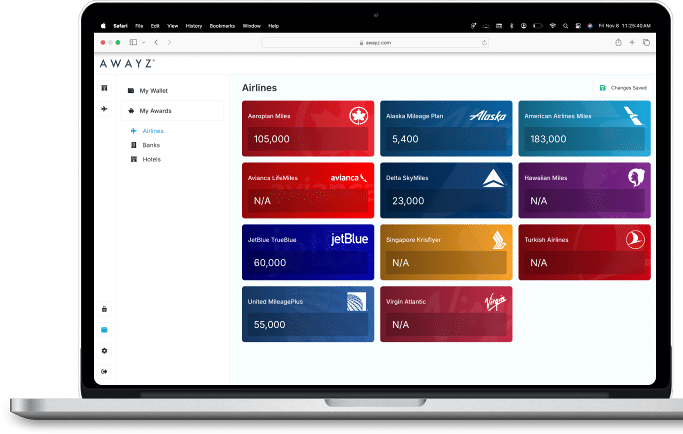Edit Alaska Mileage Plan balance 5,400
Screen dimensions: 683x434
[x=446, y=139]
